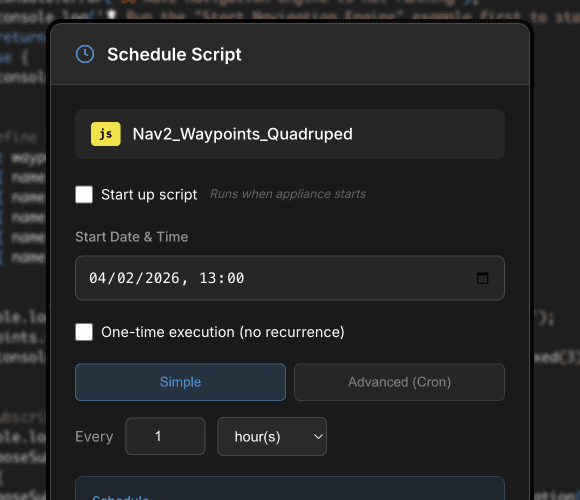This screenshot has height=500, width=580.
Task: Open the calendar picker icon
Action: [x=482, y=278]
